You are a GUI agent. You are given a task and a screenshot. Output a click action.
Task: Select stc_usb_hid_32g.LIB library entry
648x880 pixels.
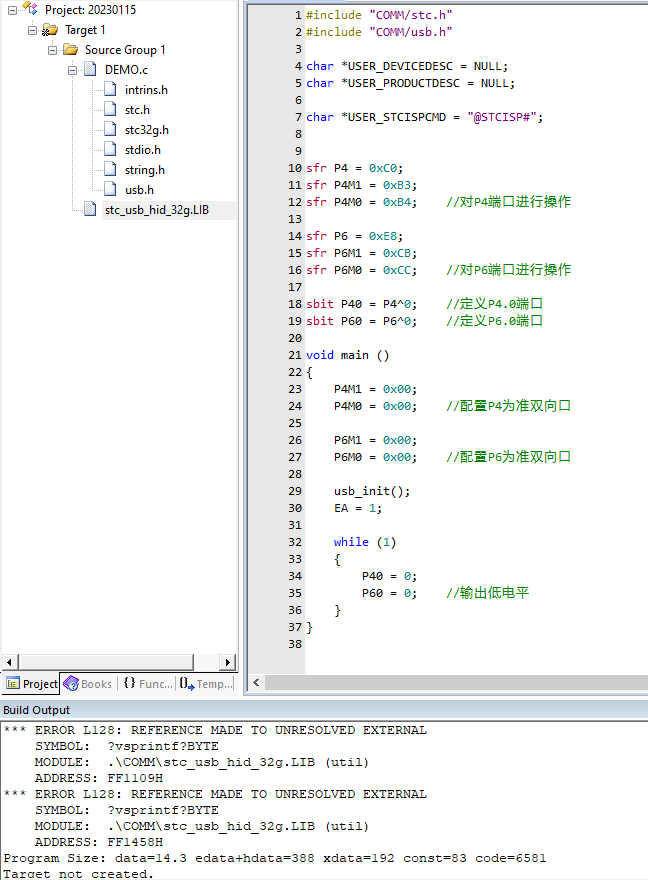tap(157, 210)
